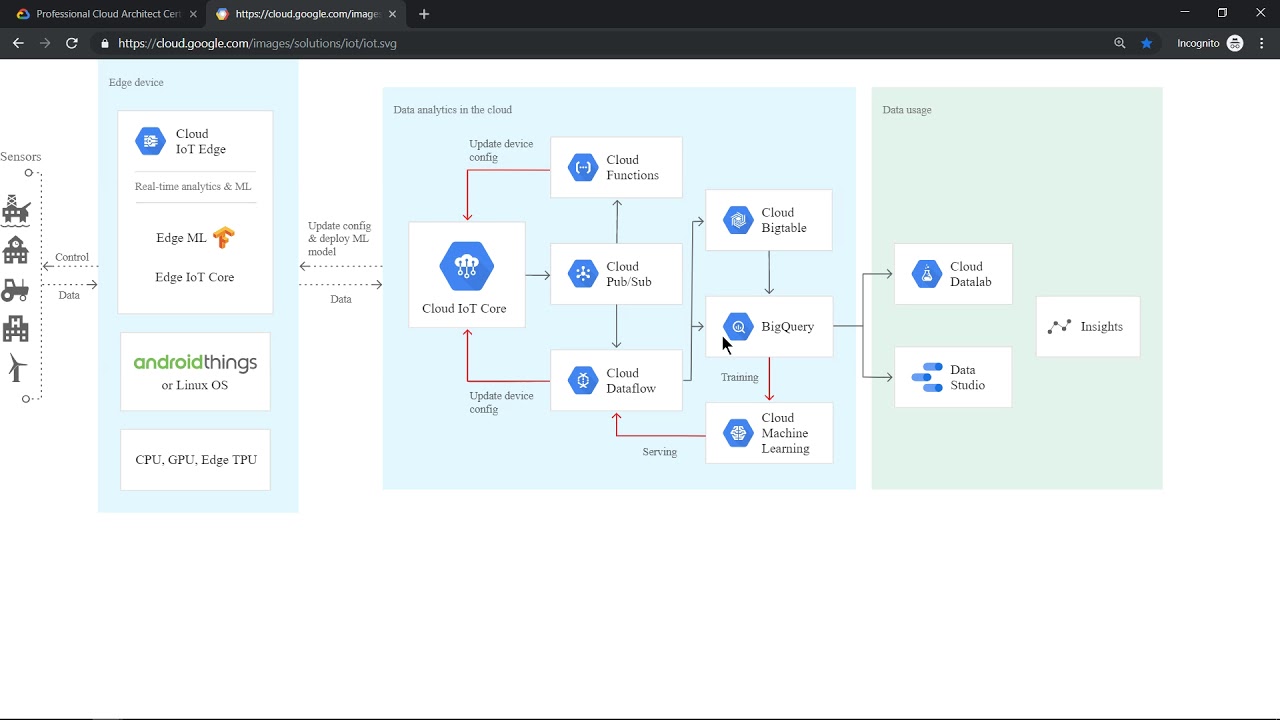1280x720 pixels.
Task: Click the 'Cloud Bigtable' label text
Action: [784, 220]
